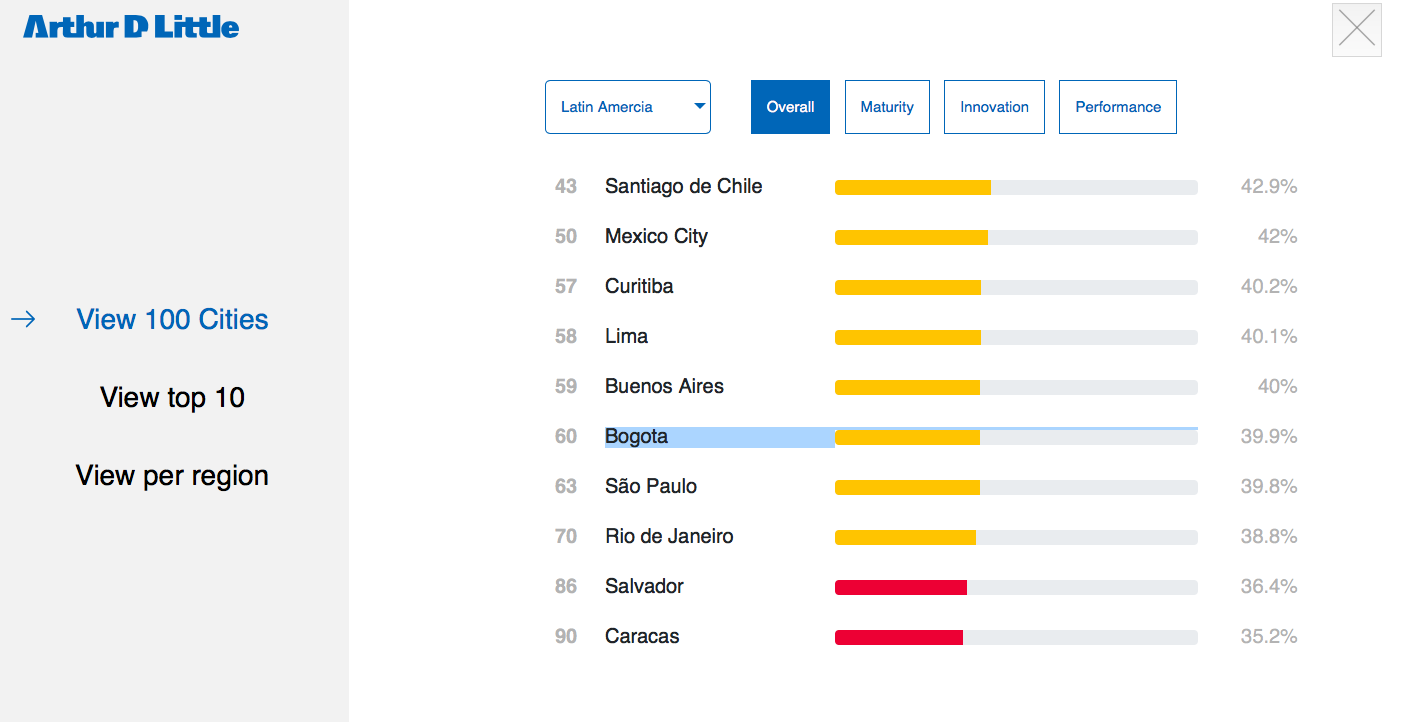Click the 35.2% score value

[x=1269, y=636]
